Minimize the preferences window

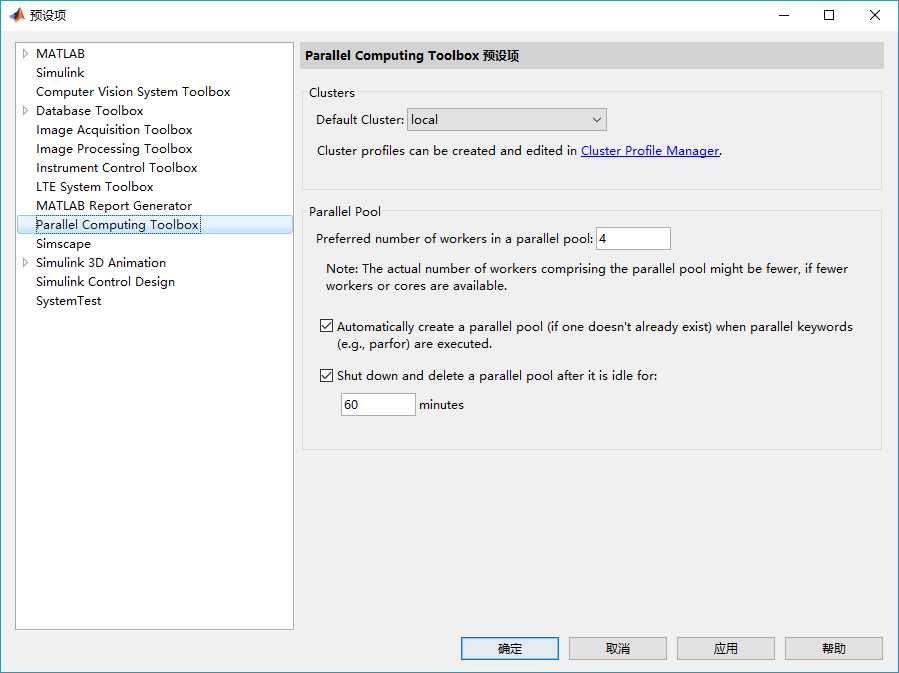pyautogui.click(x=784, y=15)
